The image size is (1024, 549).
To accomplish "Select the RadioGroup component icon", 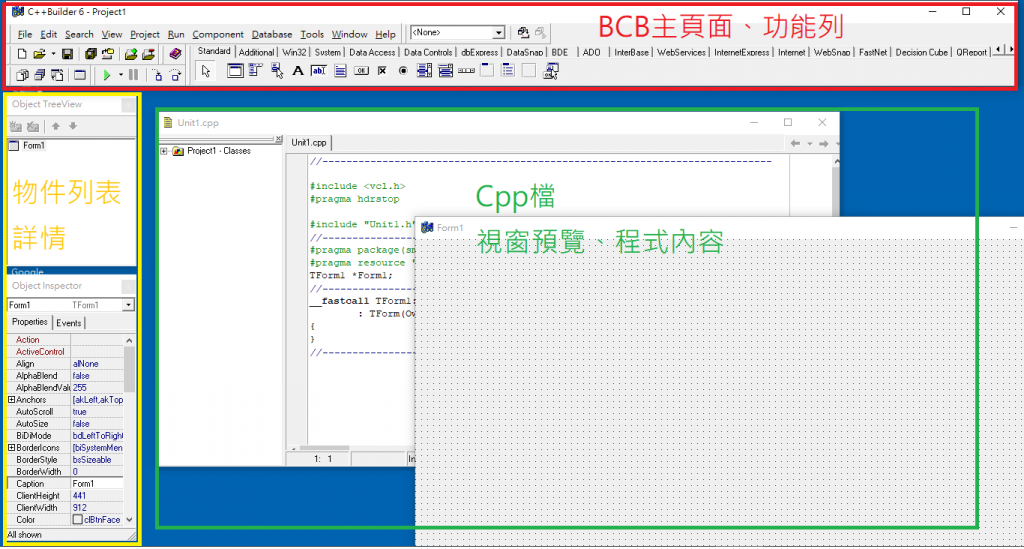I will pyautogui.click(x=508, y=71).
